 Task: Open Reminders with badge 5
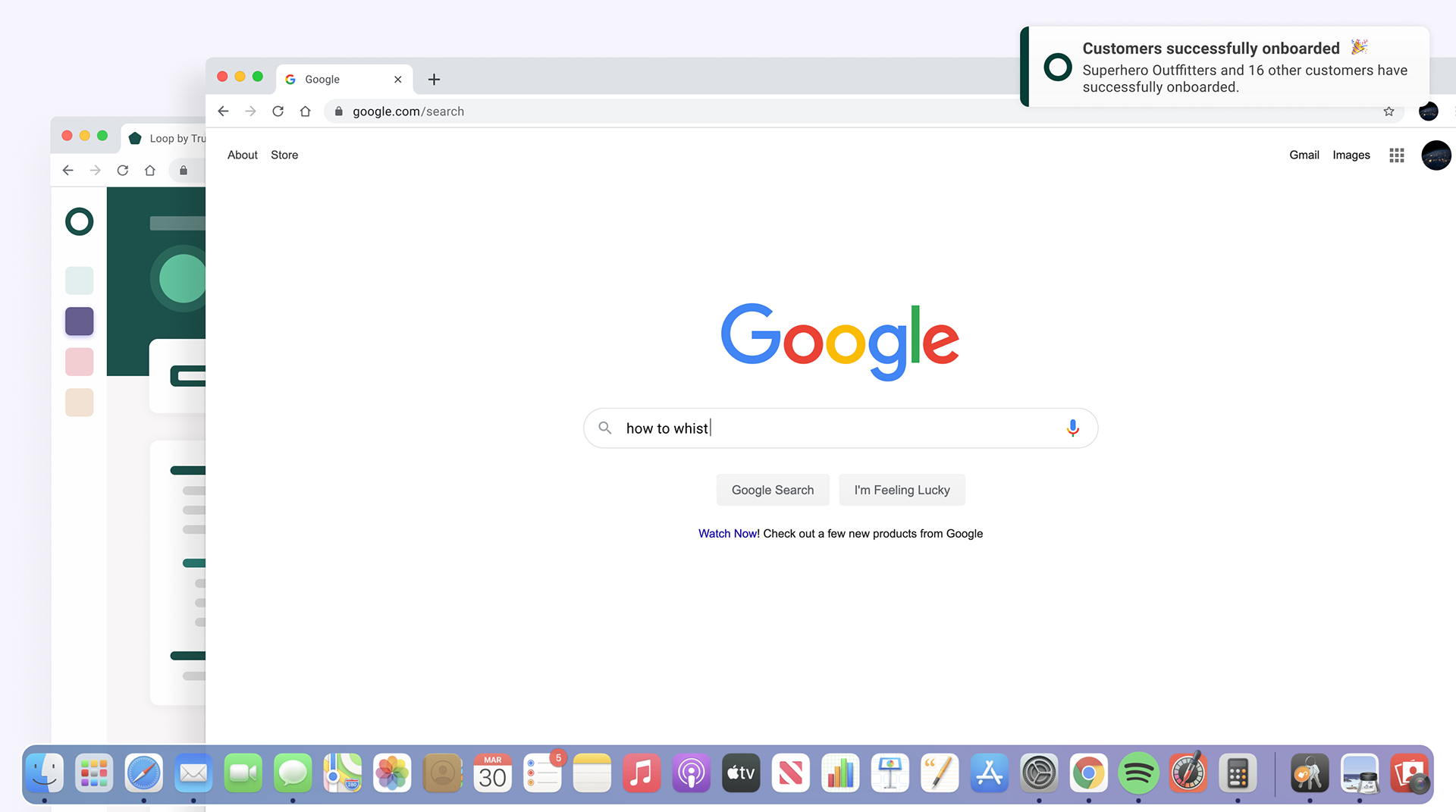coord(542,773)
